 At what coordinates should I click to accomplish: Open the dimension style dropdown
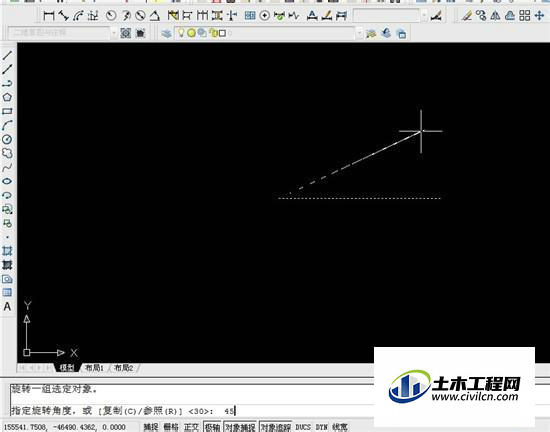424,16
